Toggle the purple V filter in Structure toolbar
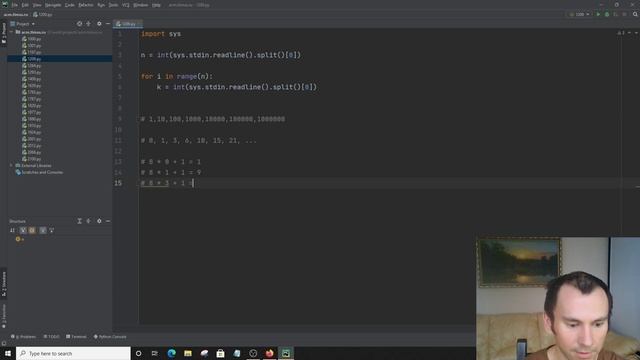640x360 pixels. pos(23,230)
